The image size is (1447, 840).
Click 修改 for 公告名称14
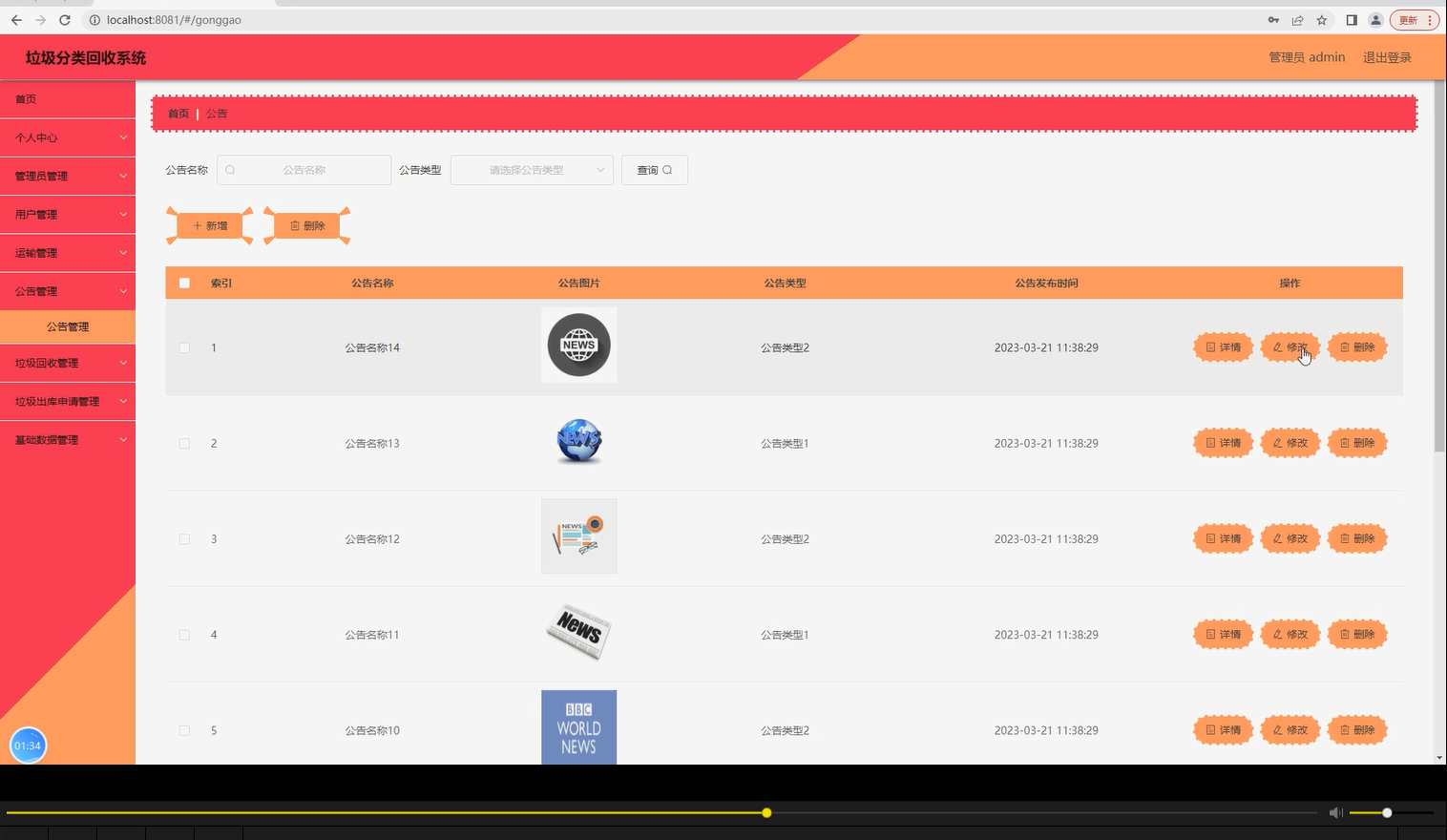(1290, 347)
